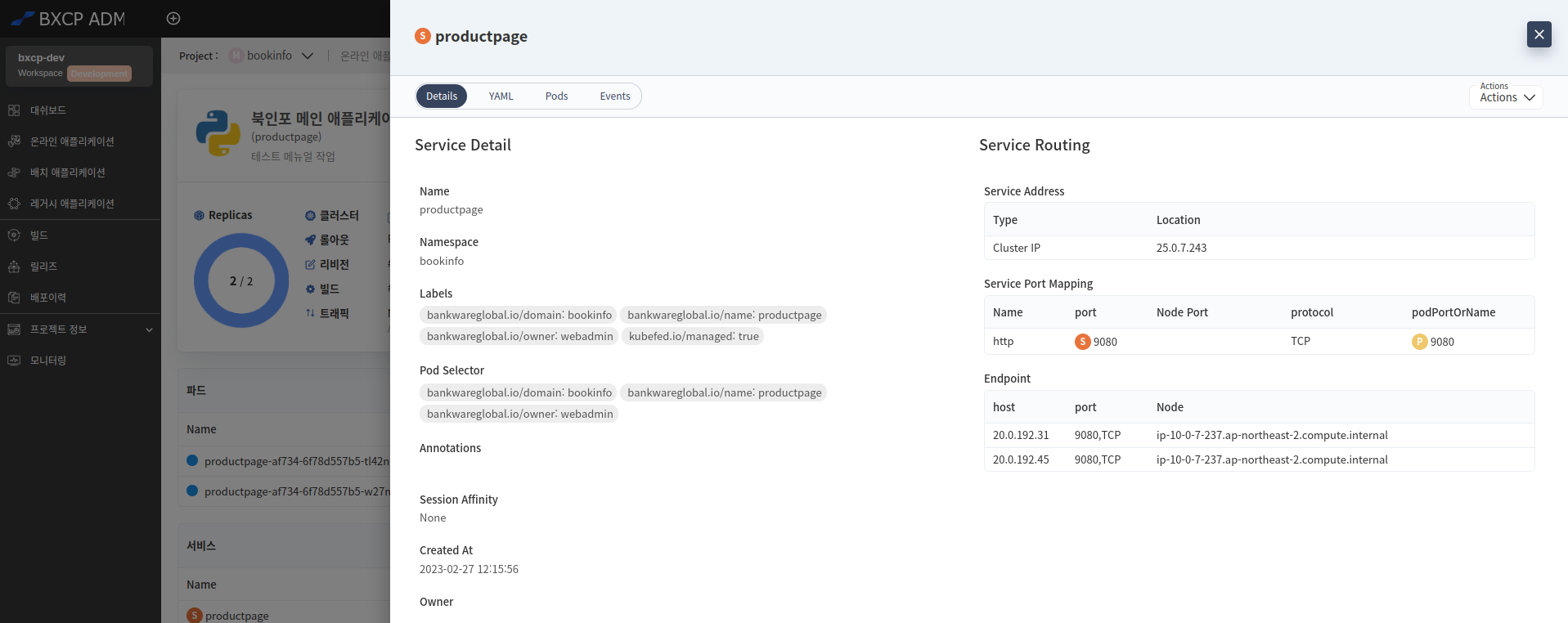Click http port mapping name cell
This screenshot has height=623, width=1568.
(1003, 341)
